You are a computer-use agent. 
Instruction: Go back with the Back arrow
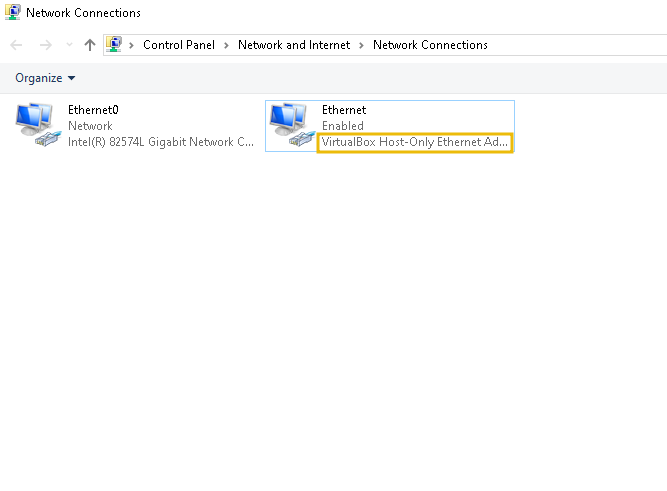[x=16, y=45]
